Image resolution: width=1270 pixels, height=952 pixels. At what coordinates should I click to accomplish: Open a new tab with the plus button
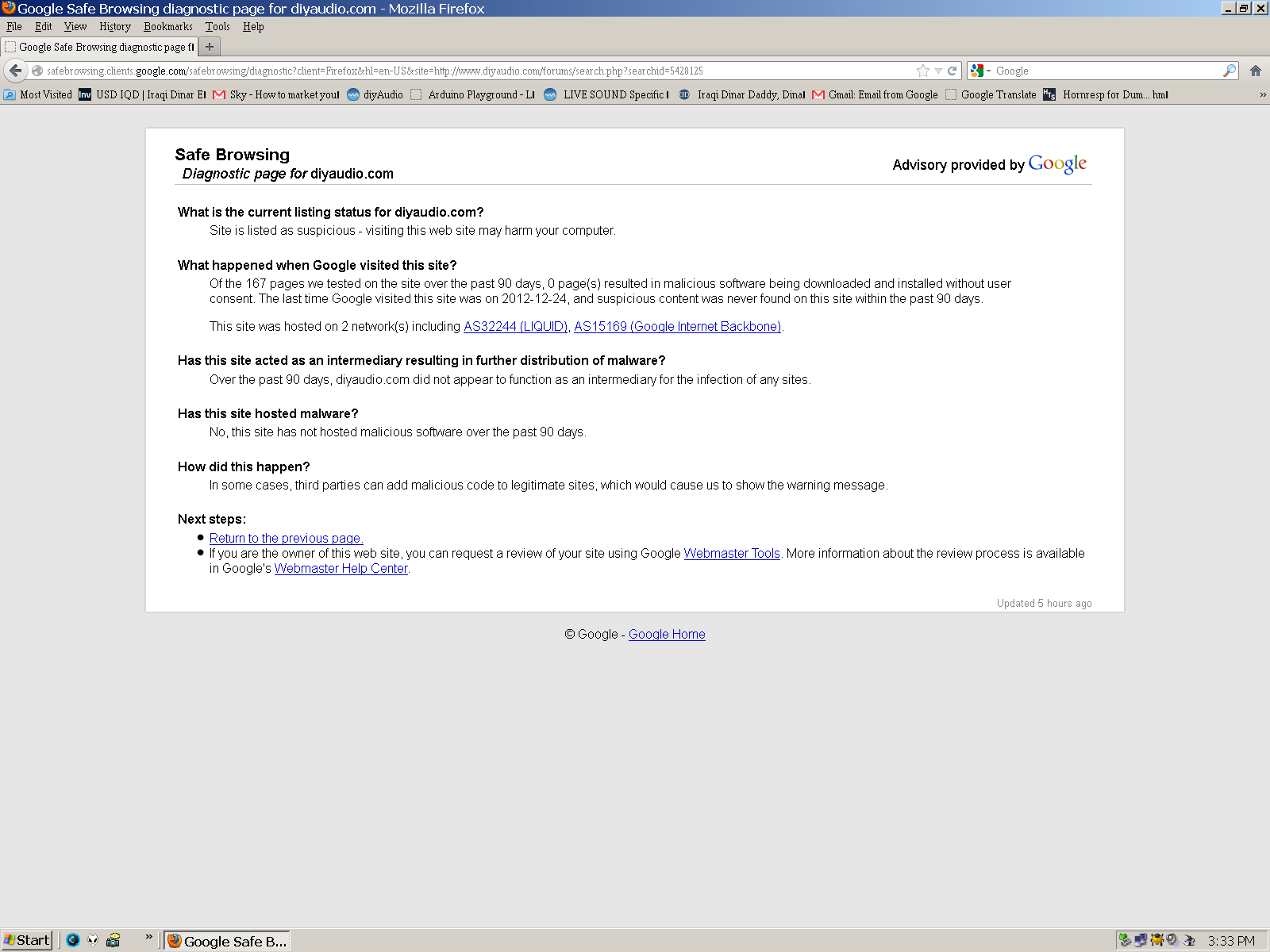pyautogui.click(x=210, y=47)
